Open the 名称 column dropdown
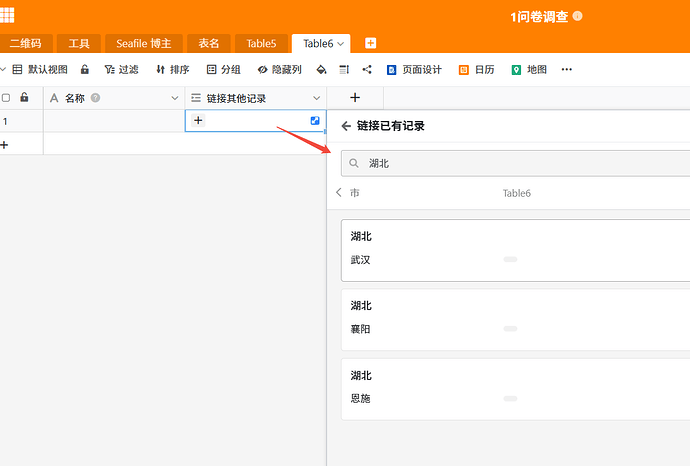690x466 pixels. (175, 98)
